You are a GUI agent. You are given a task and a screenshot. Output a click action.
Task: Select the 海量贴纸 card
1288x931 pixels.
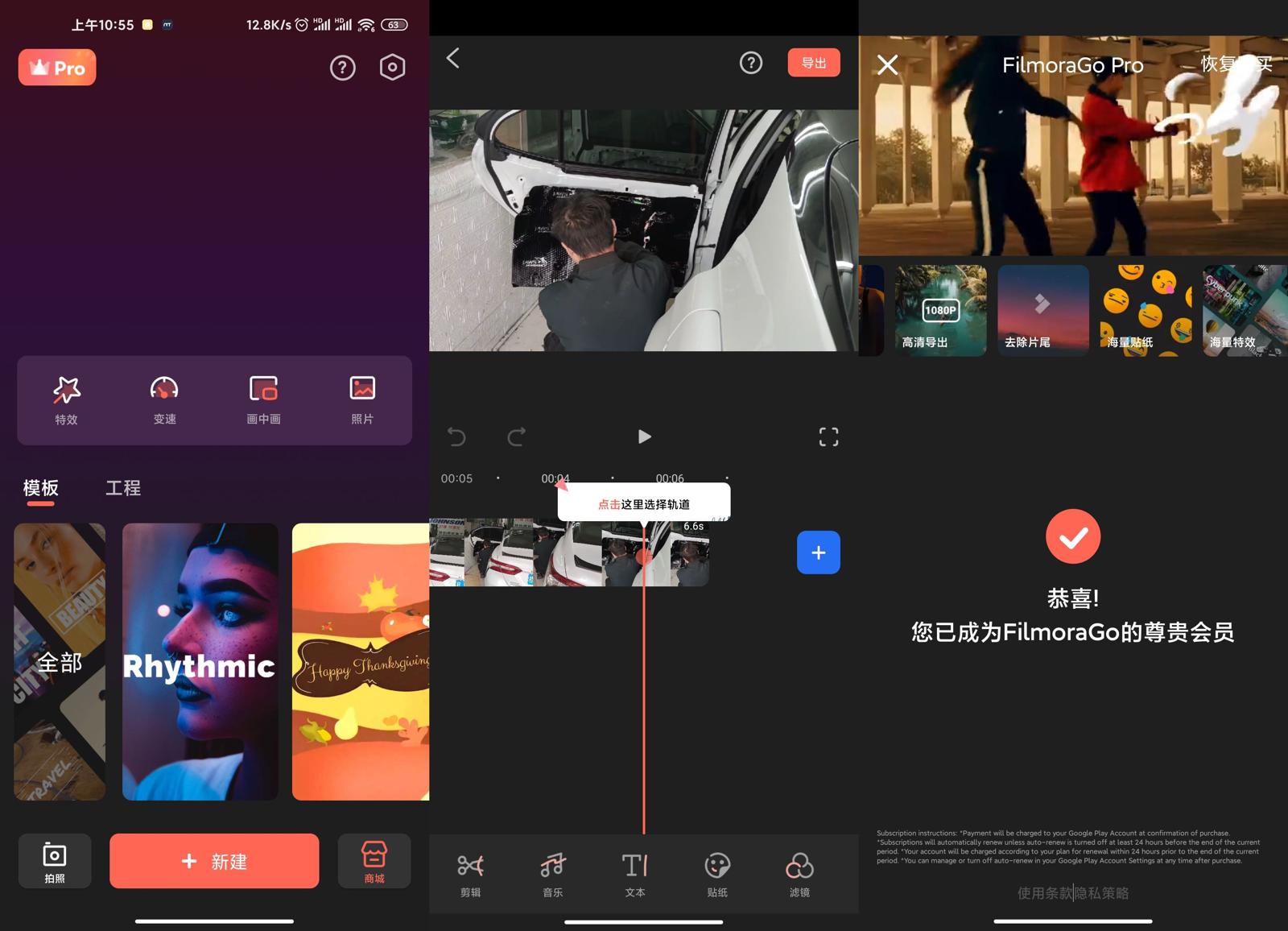point(1146,311)
